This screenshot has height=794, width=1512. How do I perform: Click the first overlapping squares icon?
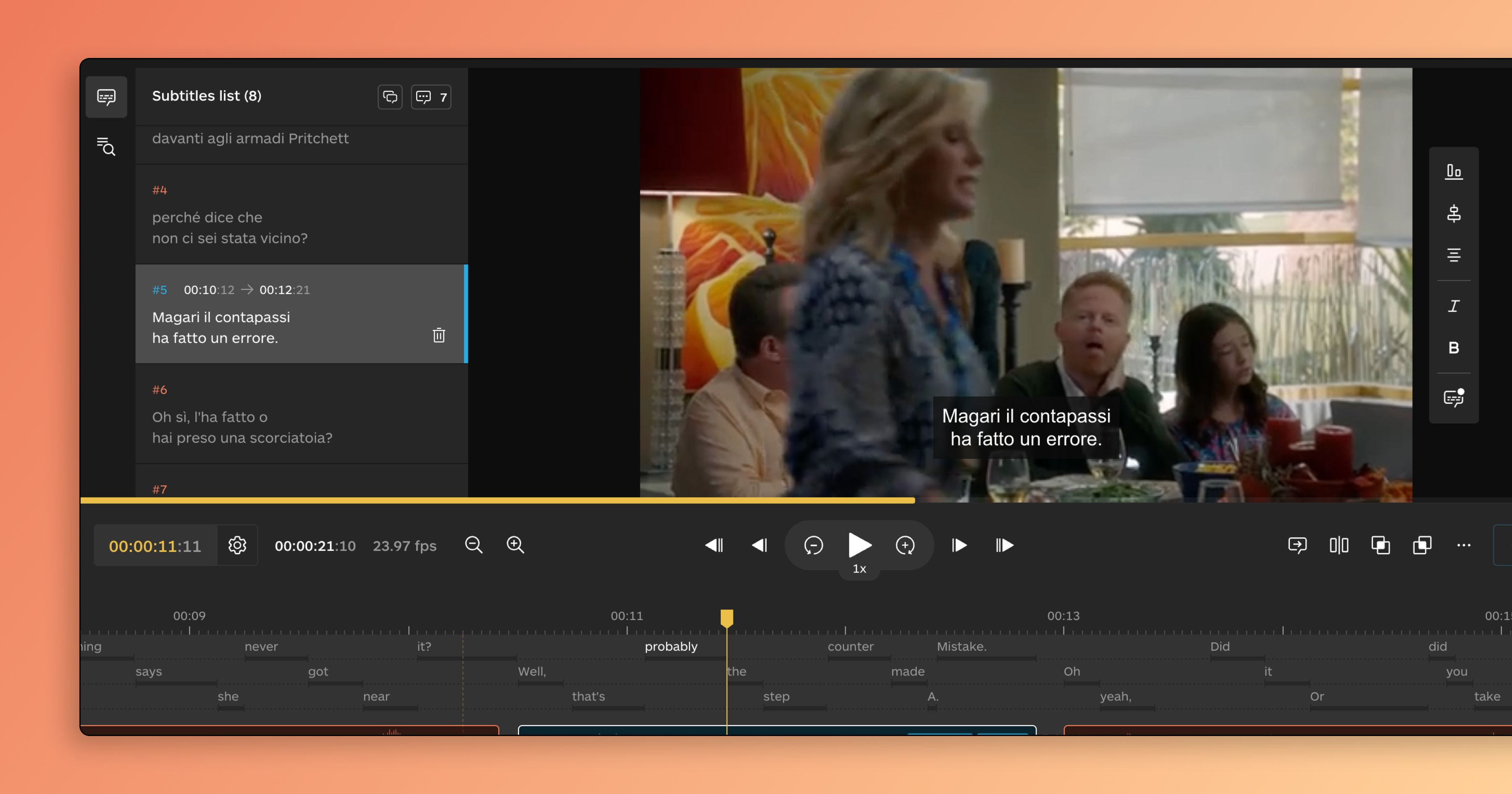point(1381,546)
